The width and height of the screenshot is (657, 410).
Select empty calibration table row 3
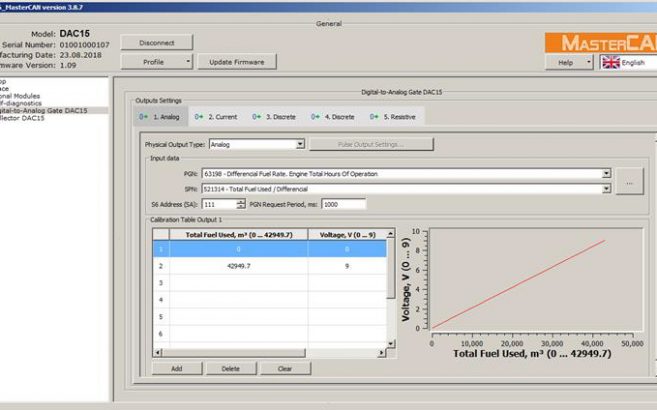tap(269, 283)
